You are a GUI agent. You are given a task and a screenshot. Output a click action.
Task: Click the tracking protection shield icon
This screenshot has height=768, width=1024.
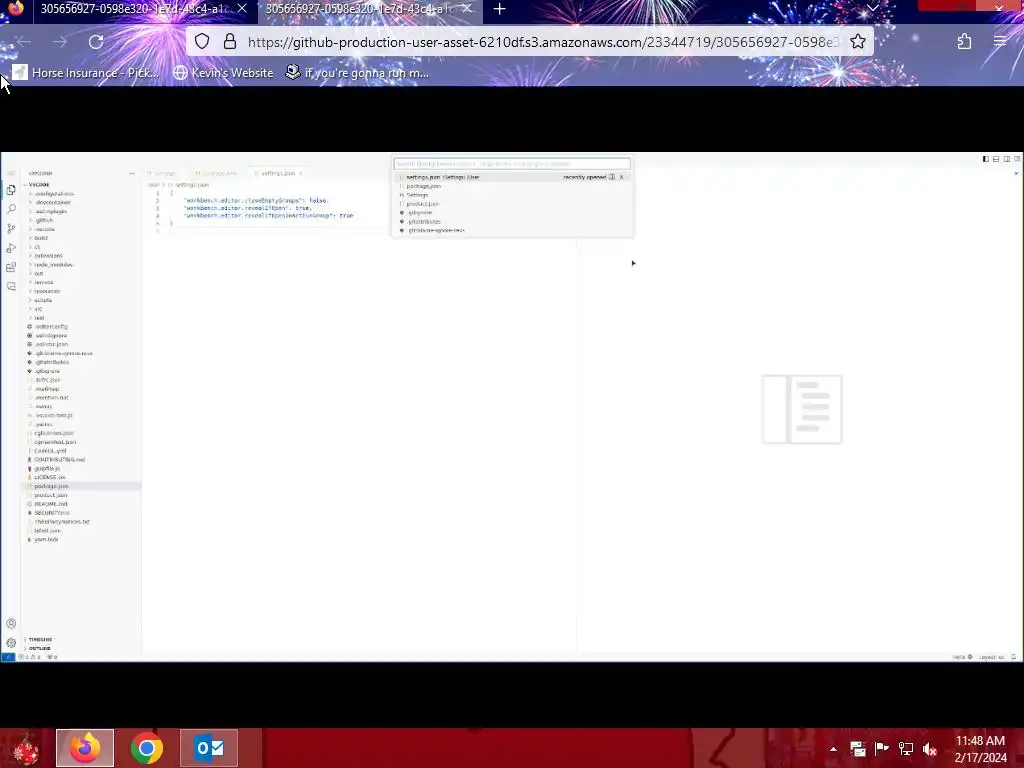point(202,42)
